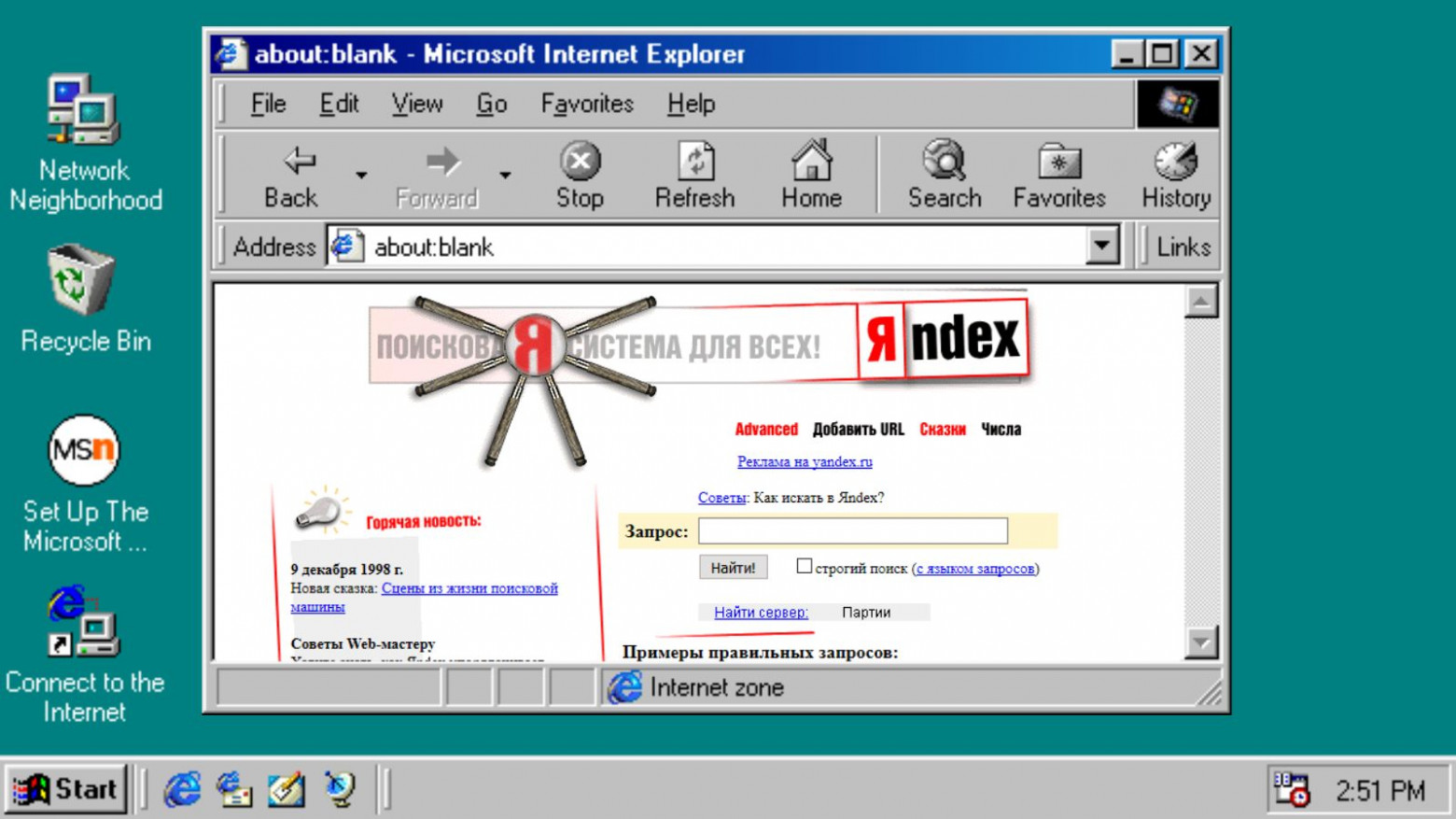The height and width of the screenshot is (819, 1456).
Task: Open the File menu
Action: coord(268,104)
